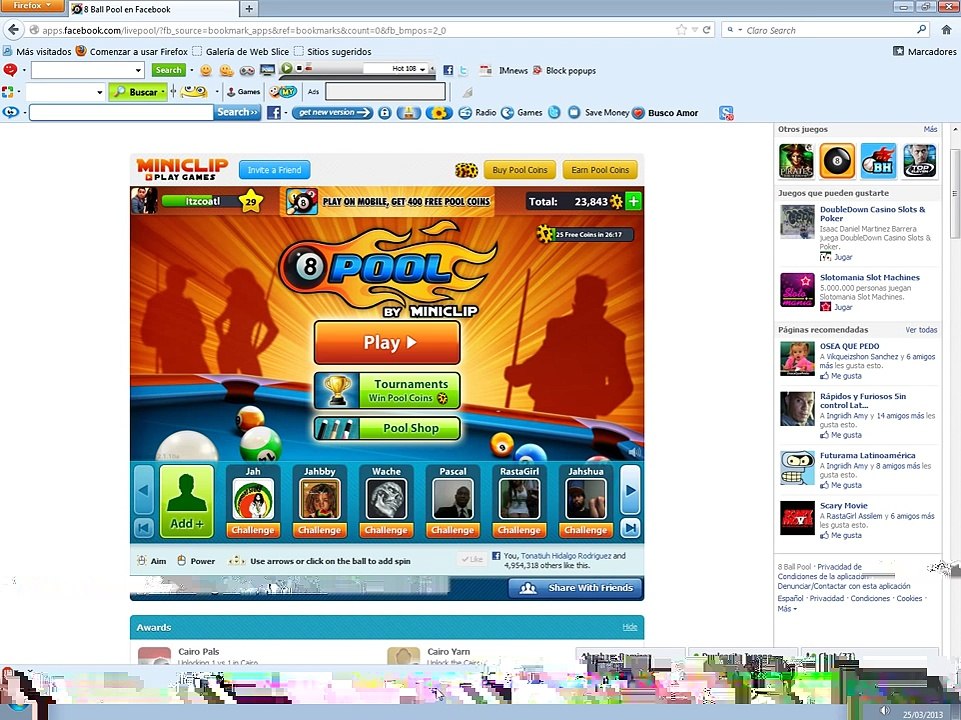Screen dimensions: 961x720
Task: Open Galería de Web Slice bookmark
Action: (241, 51)
